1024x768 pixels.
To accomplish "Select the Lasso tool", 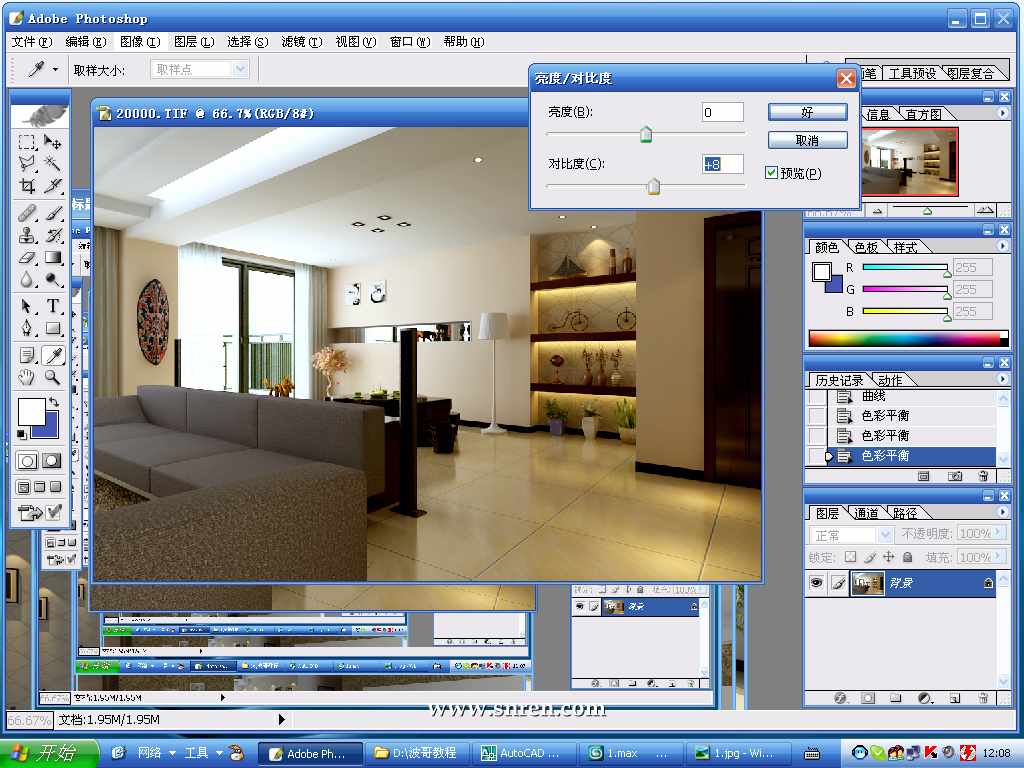I will 27,163.
